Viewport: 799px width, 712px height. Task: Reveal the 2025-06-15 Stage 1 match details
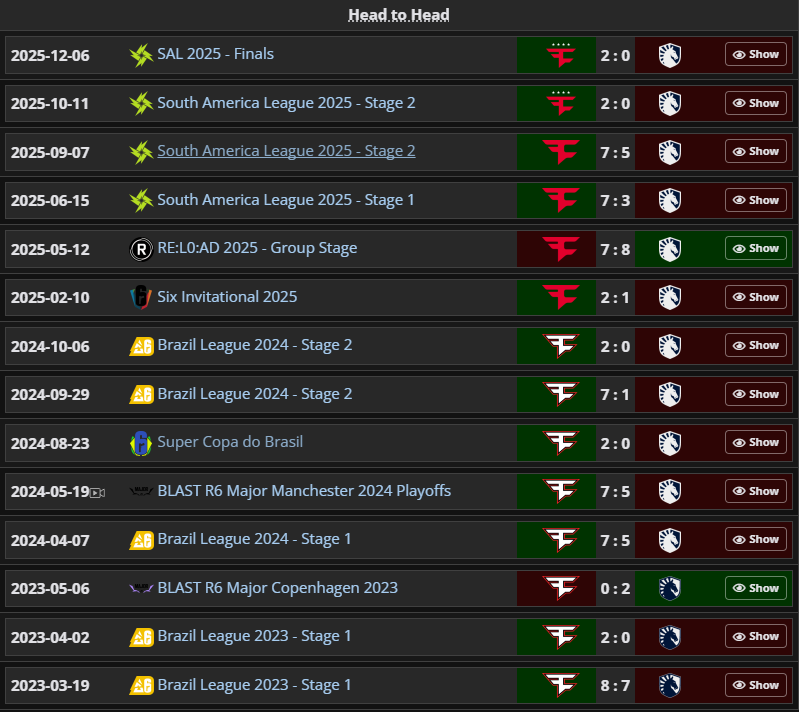[x=756, y=200]
